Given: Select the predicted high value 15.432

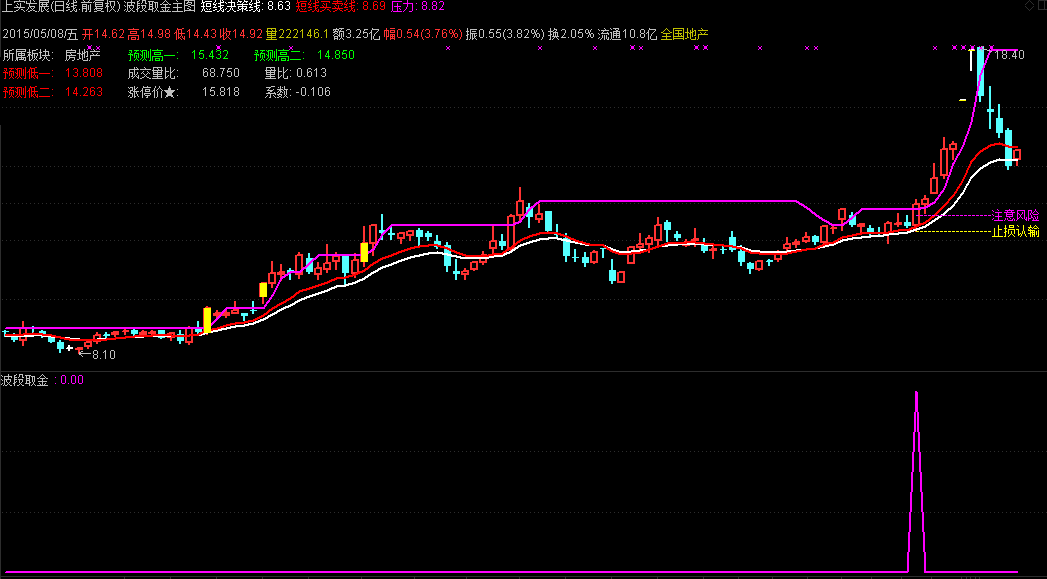Looking at the screenshot, I should pyautogui.click(x=210, y=55).
